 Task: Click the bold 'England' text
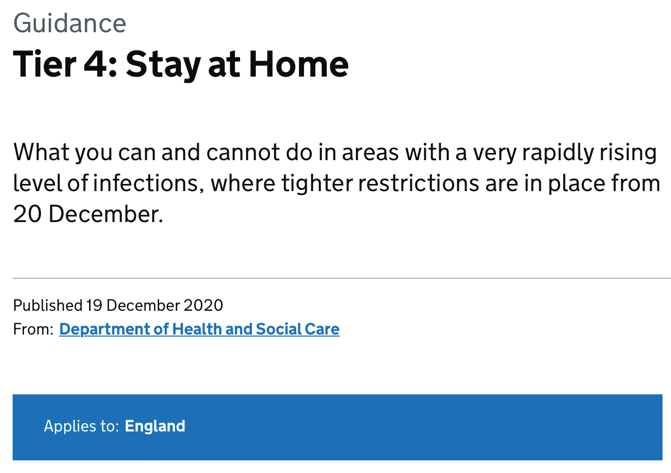point(155,426)
